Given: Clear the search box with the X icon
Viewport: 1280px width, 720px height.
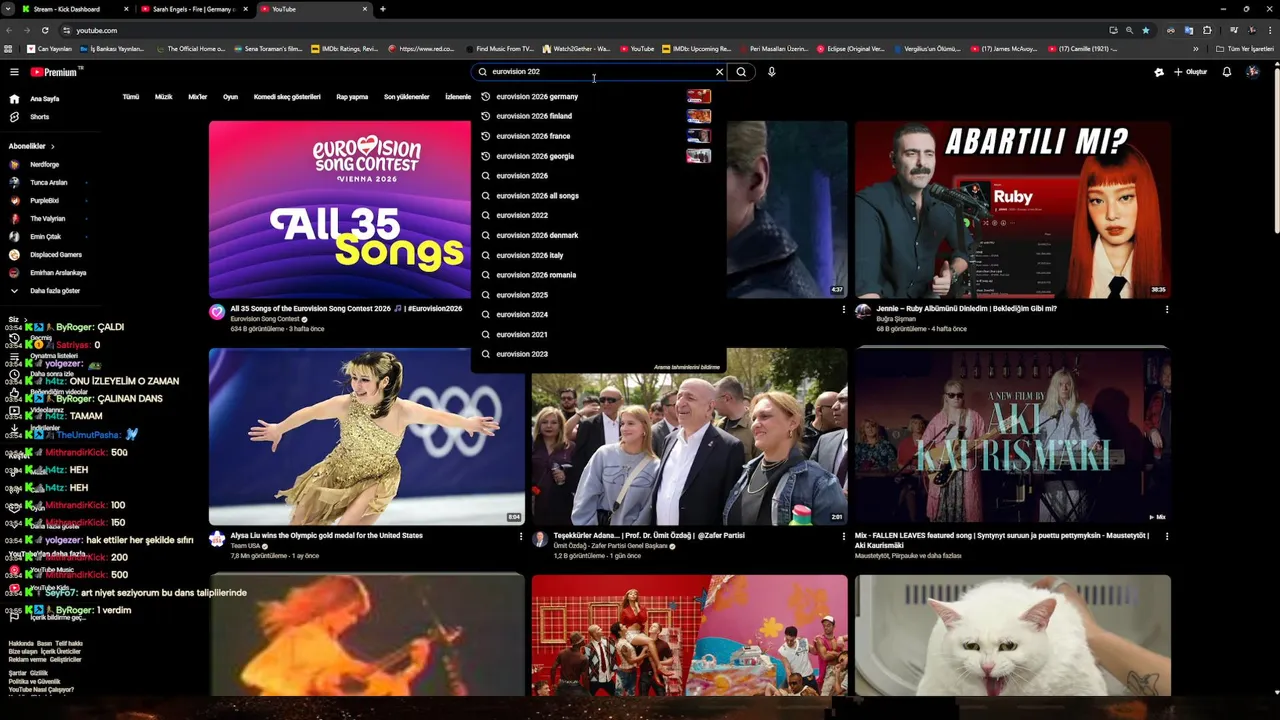Looking at the screenshot, I should coord(719,72).
